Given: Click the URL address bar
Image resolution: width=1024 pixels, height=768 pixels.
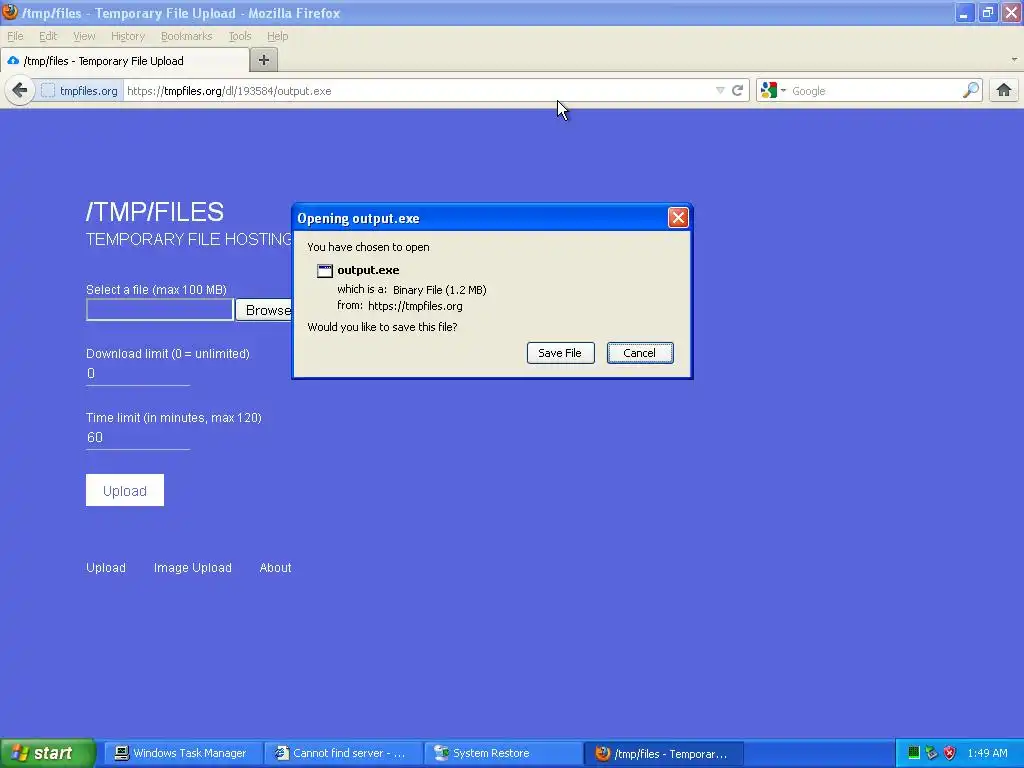Looking at the screenshot, I should coord(418,91).
